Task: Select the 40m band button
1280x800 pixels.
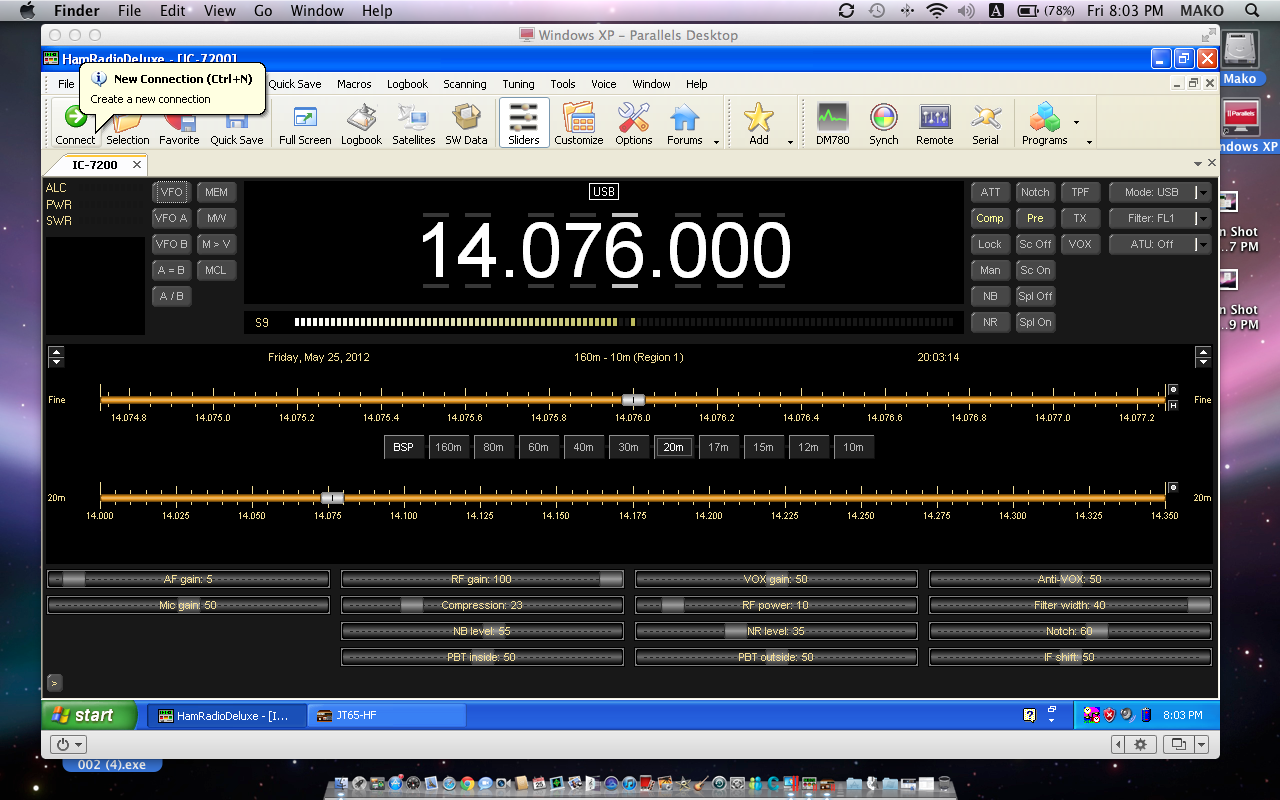Action: pyautogui.click(x=583, y=447)
